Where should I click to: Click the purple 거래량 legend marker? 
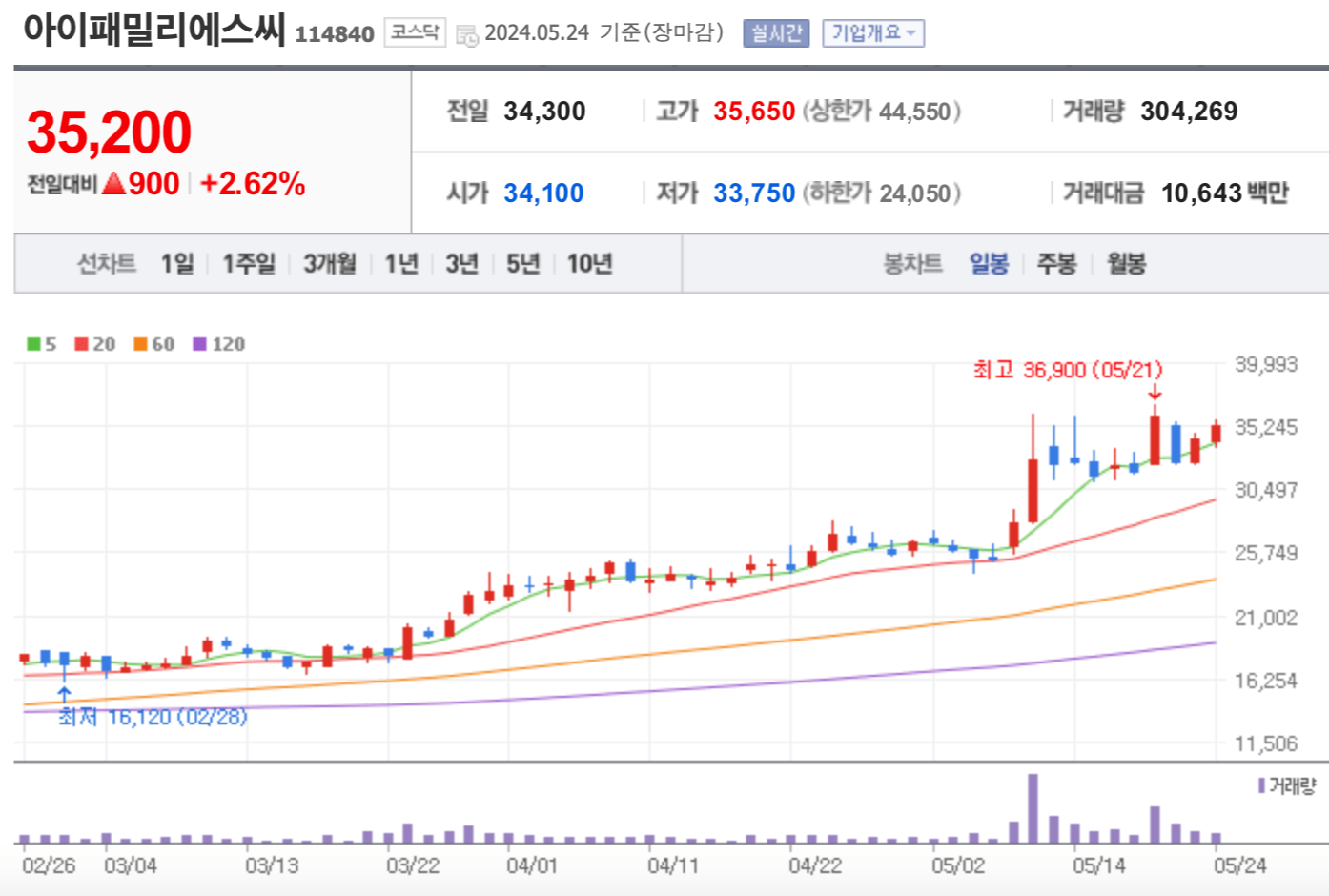coord(1261,785)
